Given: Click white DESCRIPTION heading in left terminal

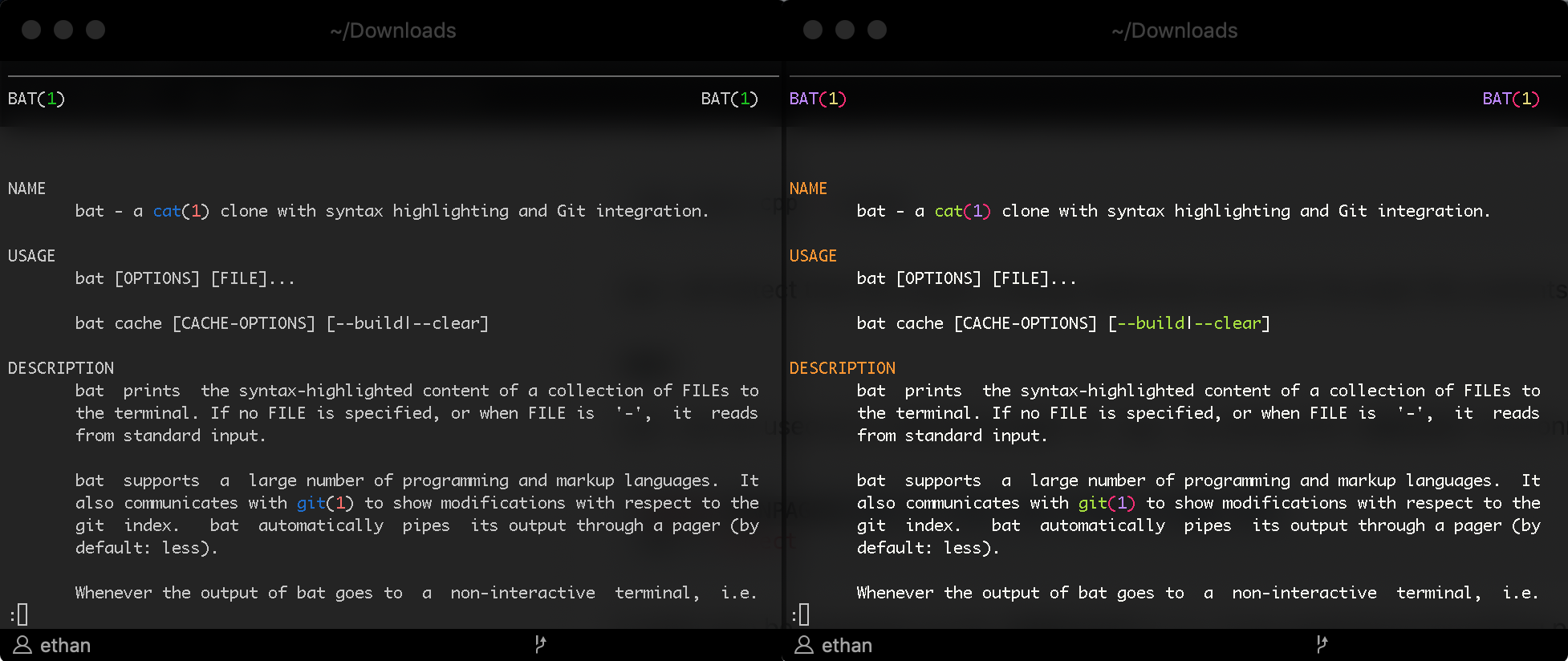Looking at the screenshot, I should tap(61, 368).
